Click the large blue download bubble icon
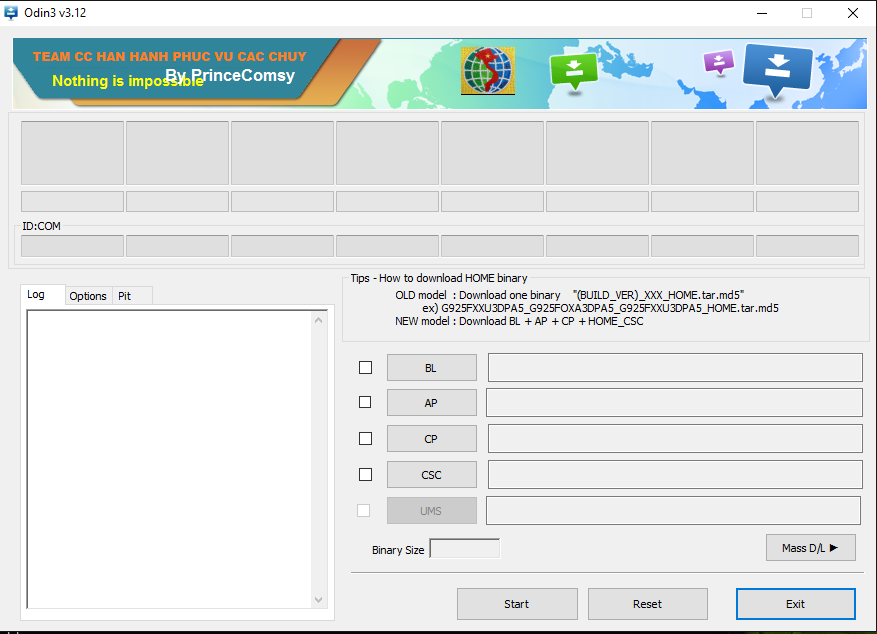The height and width of the screenshot is (634, 877). click(778, 69)
